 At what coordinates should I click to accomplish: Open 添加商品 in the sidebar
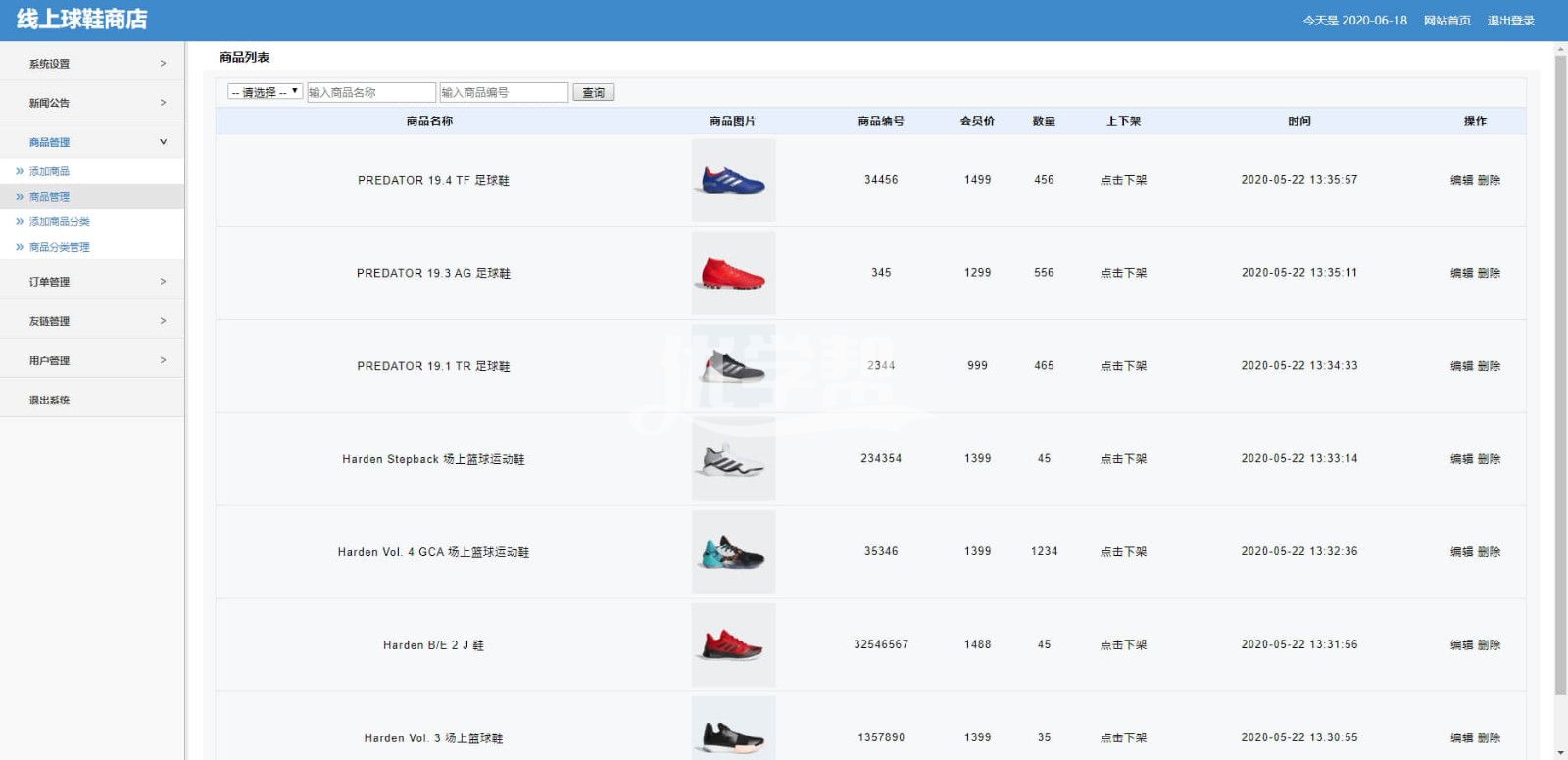[49, 171]
